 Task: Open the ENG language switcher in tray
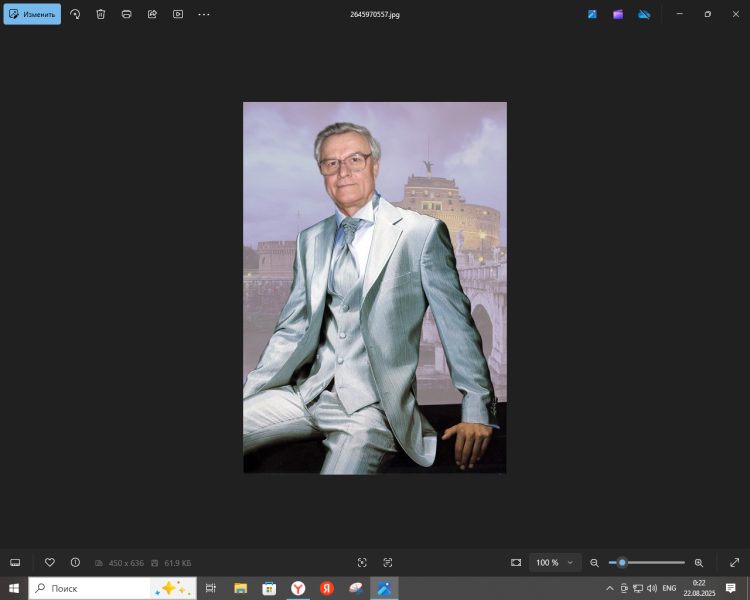click(x=669, y=588)
